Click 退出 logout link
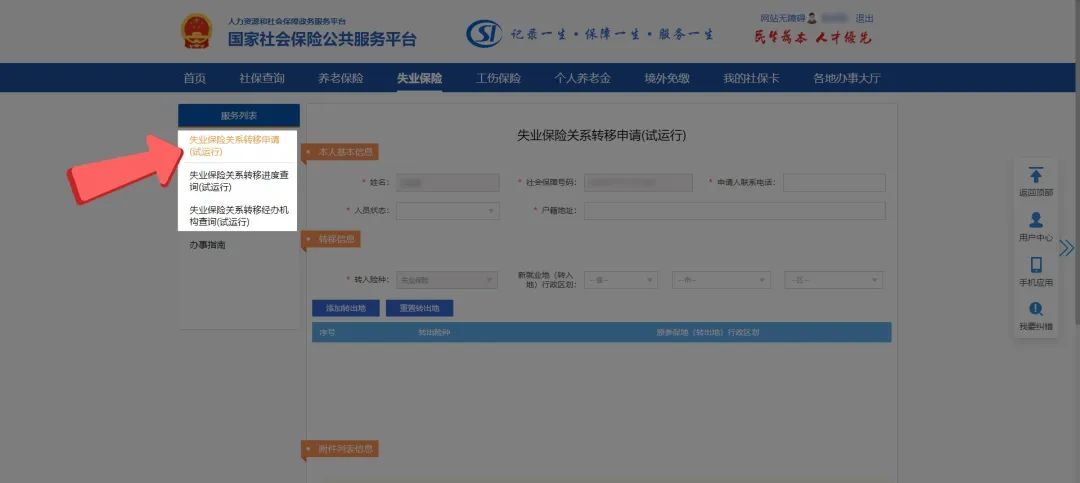Viewport: 1080px width, 483px height. 864,19
